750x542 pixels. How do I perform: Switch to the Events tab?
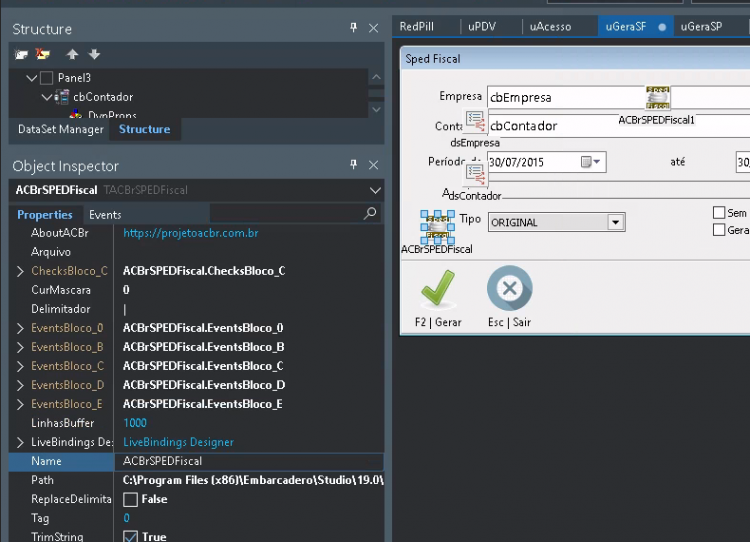coord(105,215)
